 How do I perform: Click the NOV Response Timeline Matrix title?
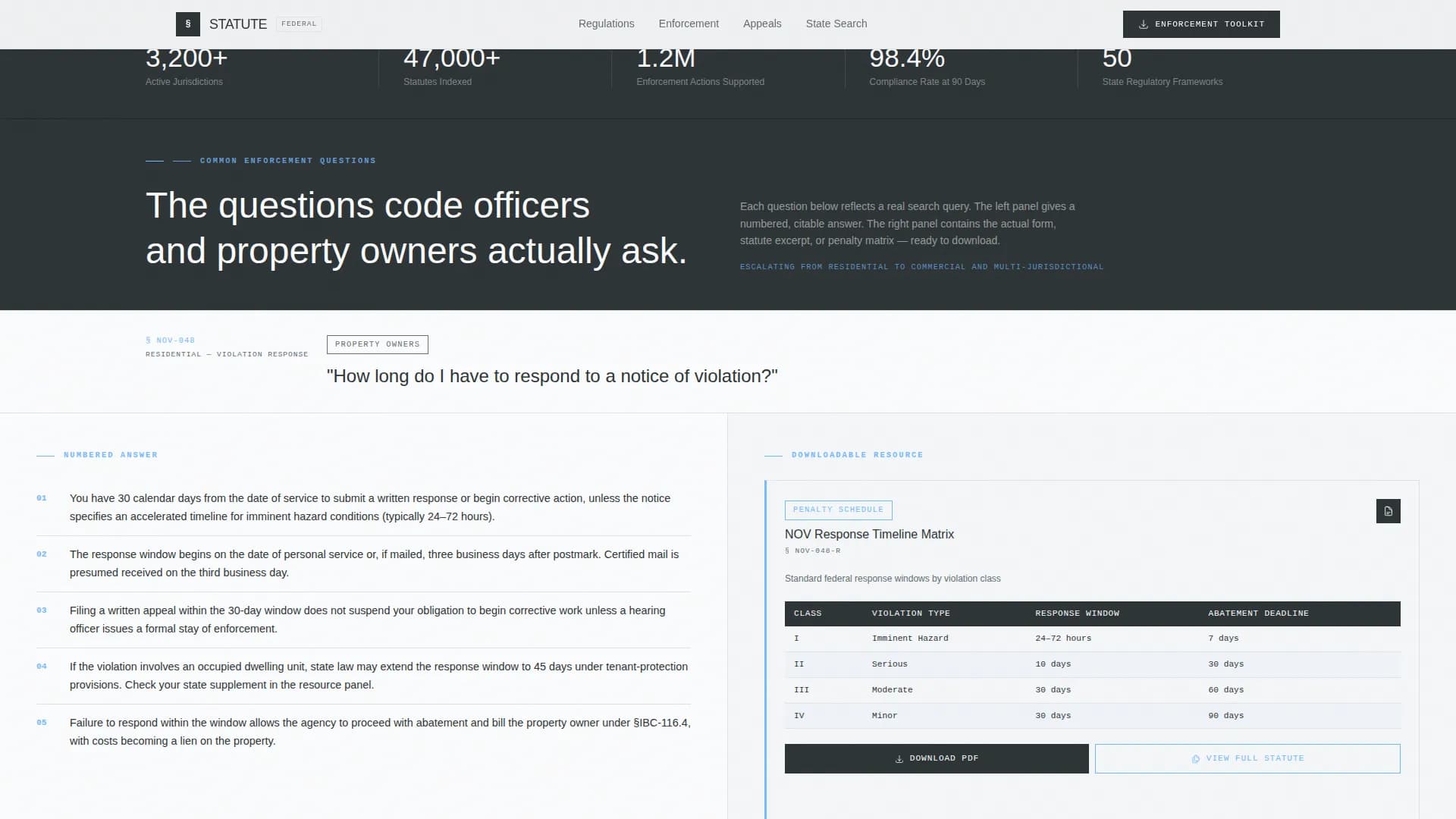coord(869,535)
